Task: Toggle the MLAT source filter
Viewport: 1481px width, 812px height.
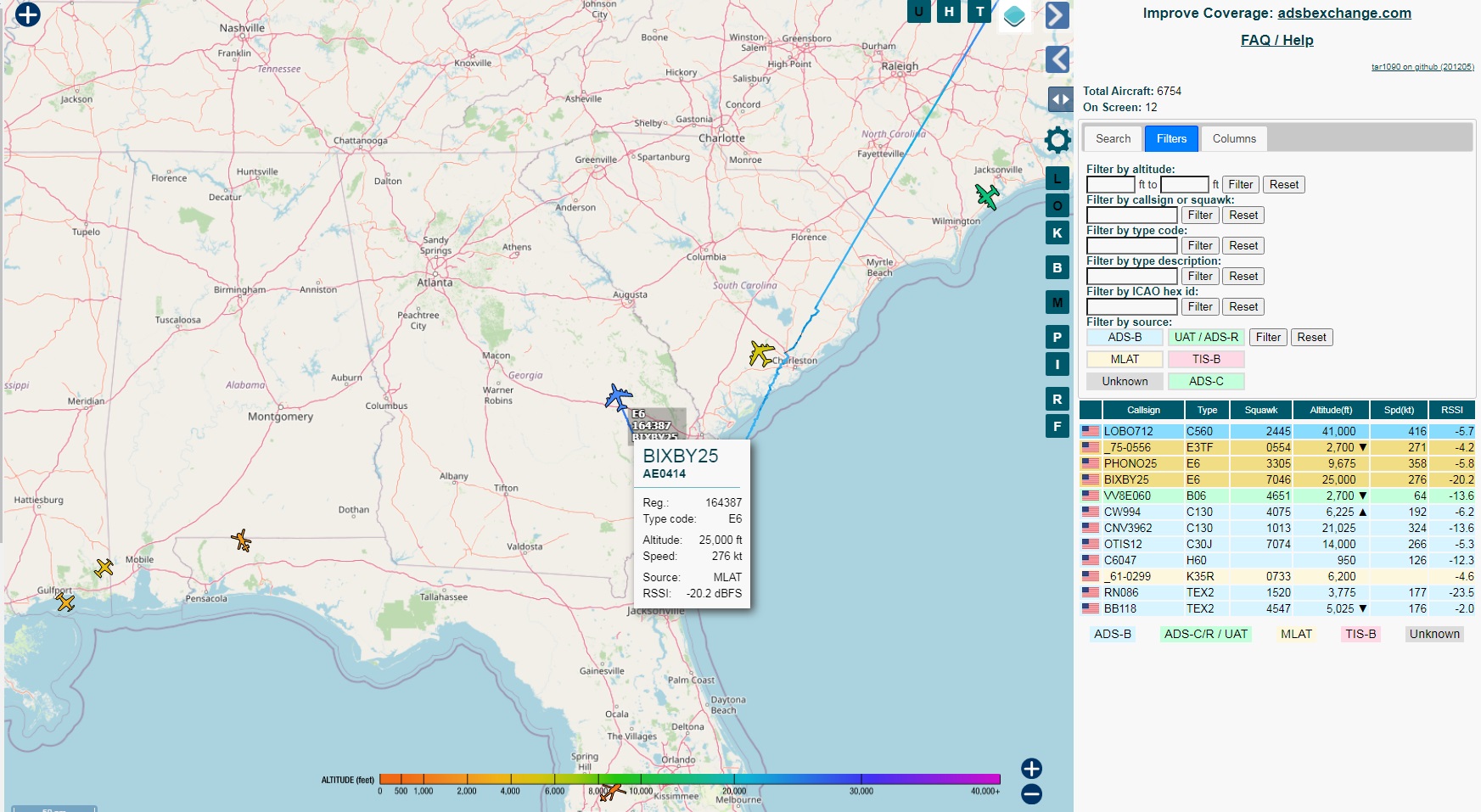Action: 1125,359
